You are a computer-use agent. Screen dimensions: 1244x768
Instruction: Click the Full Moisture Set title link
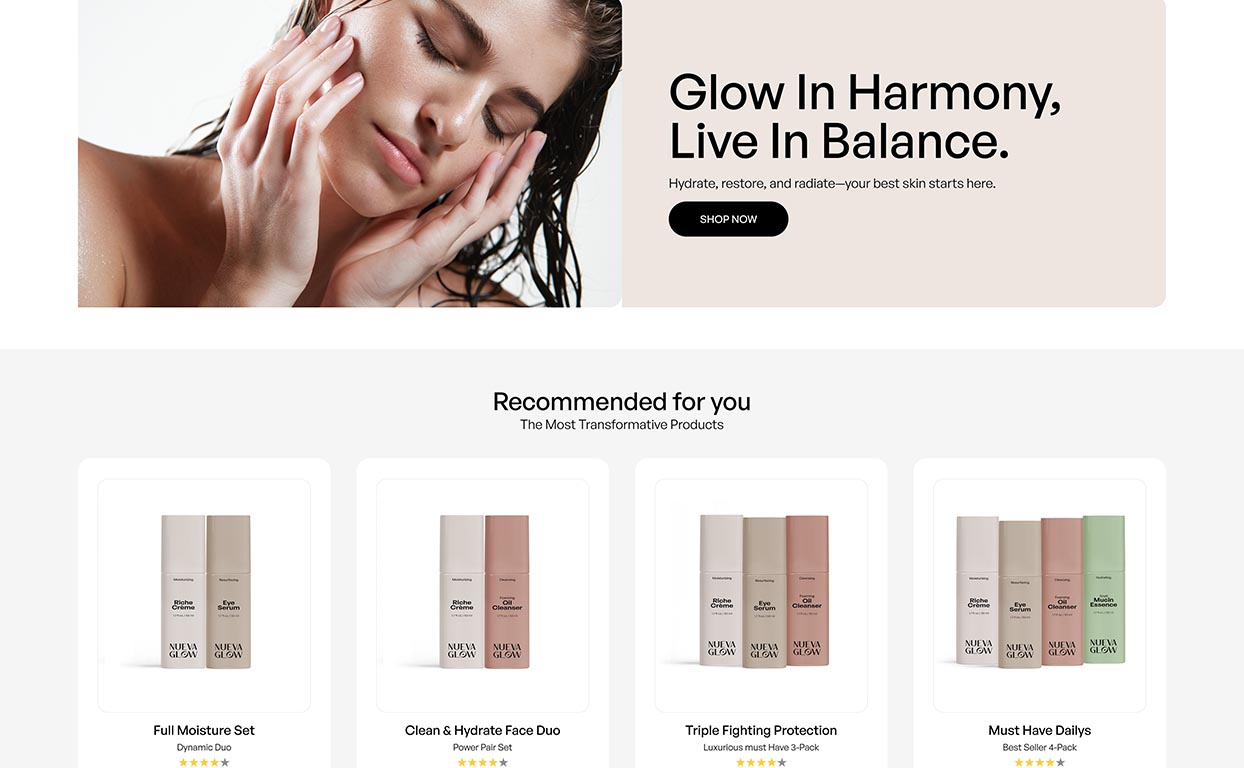204,731
